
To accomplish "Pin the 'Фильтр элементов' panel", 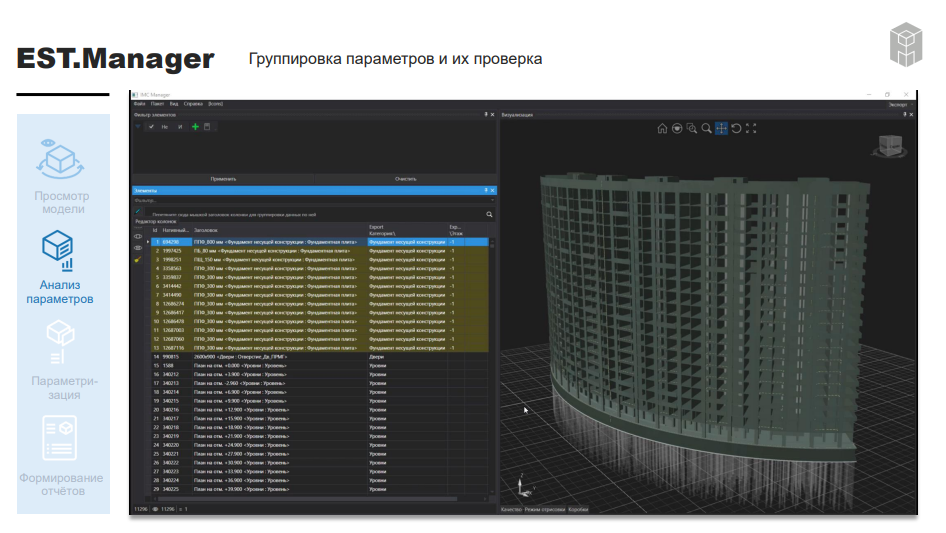I will (x=486, y=115).
